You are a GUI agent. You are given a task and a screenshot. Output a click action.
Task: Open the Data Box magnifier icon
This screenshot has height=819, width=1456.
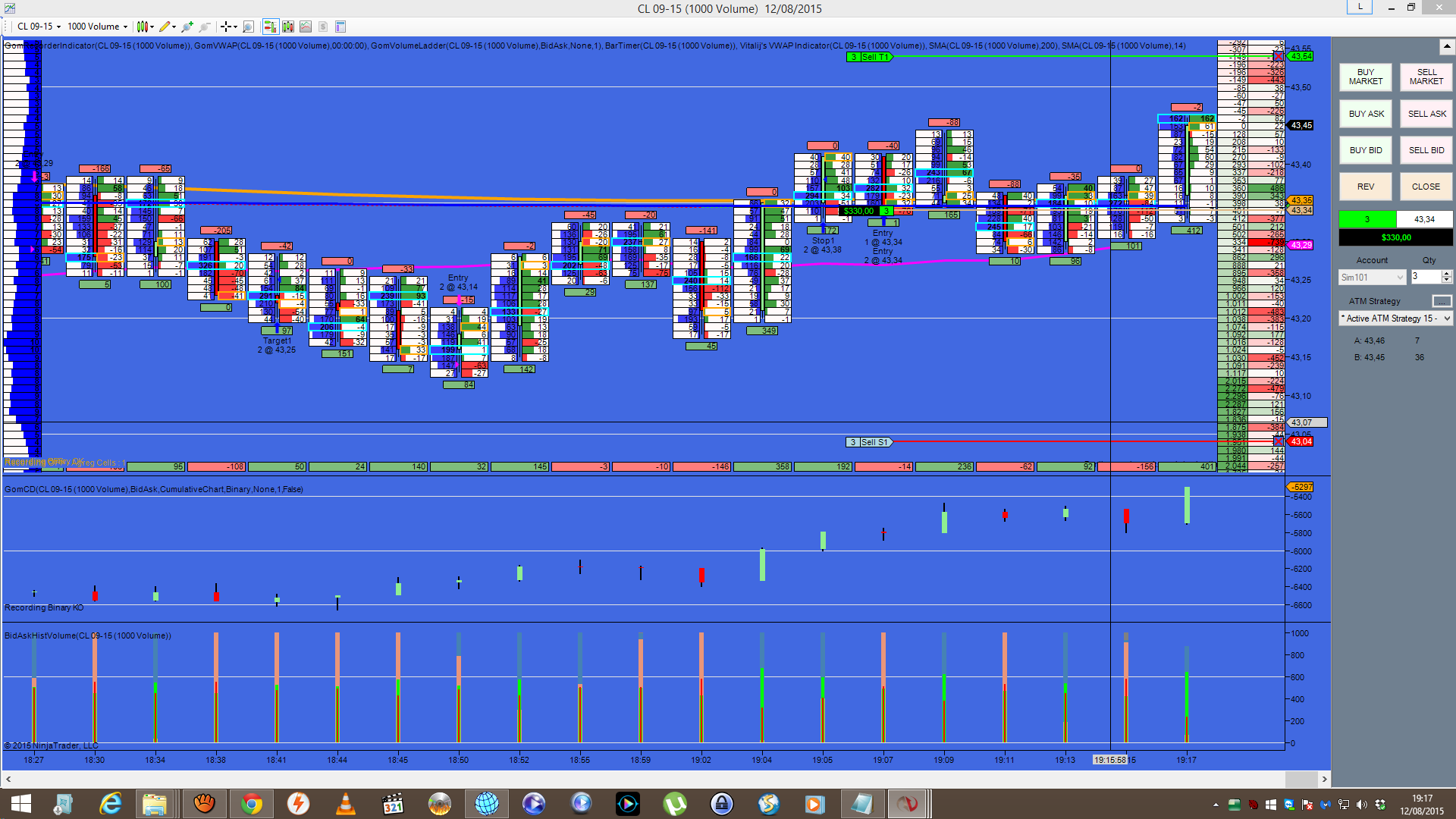(x=248, y=27)
